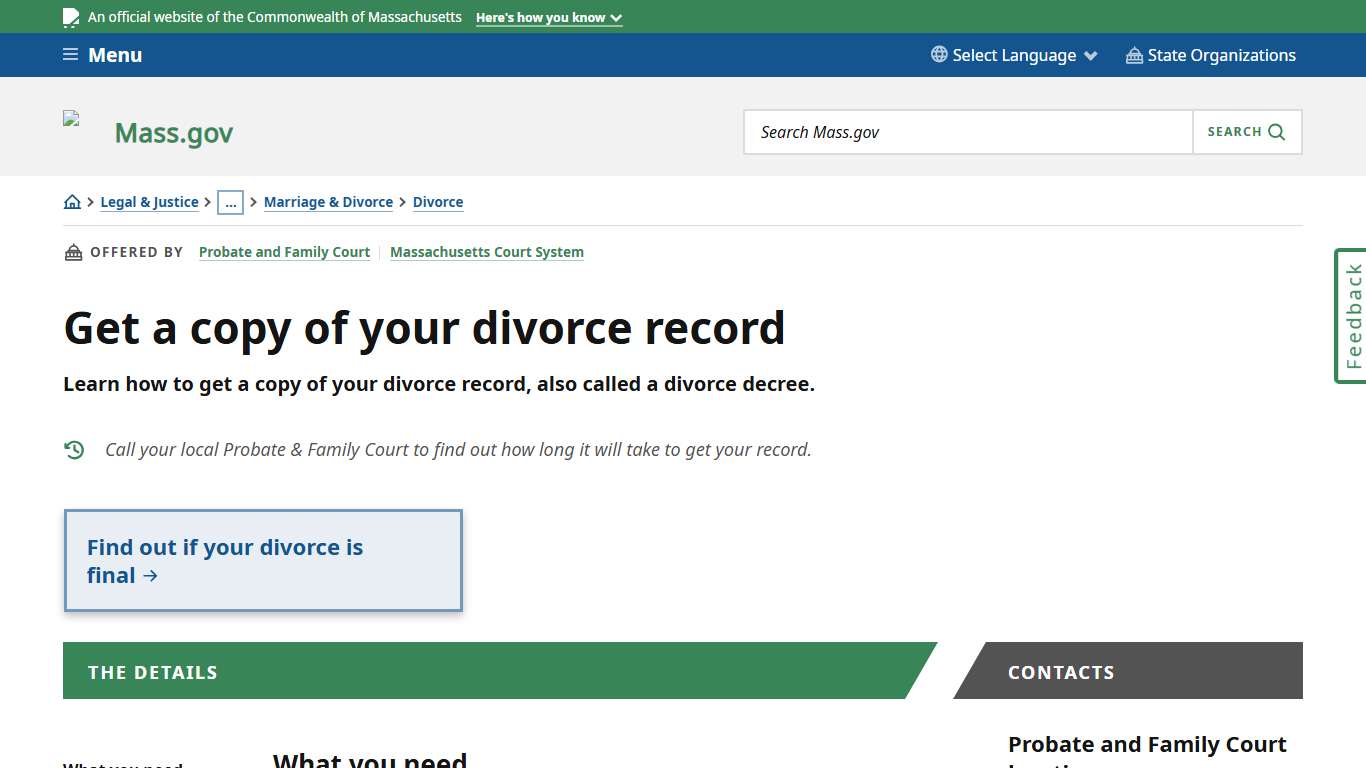The width and height of the screenshot is (1366, 768).
Task: Expand the collapsed breadcrumb ellipsis
Action: tap(231, 202)
